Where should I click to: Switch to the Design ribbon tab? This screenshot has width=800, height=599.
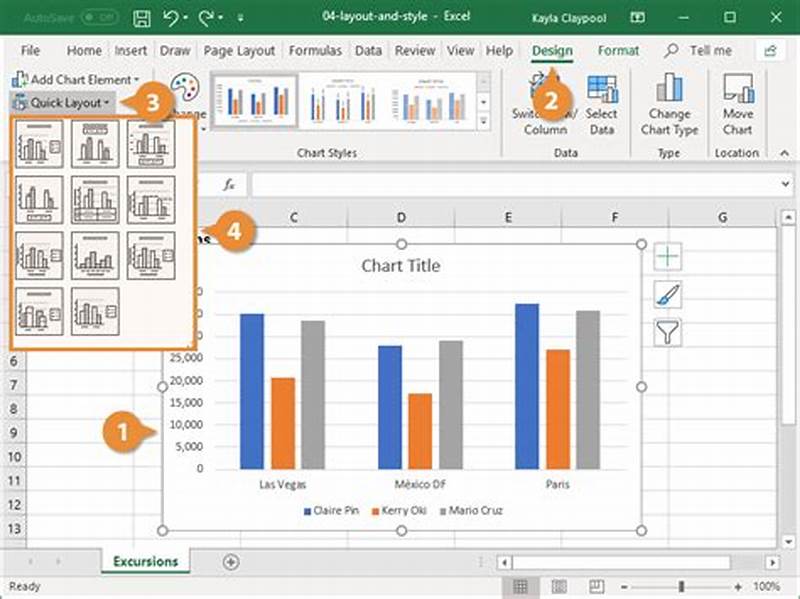553,51
